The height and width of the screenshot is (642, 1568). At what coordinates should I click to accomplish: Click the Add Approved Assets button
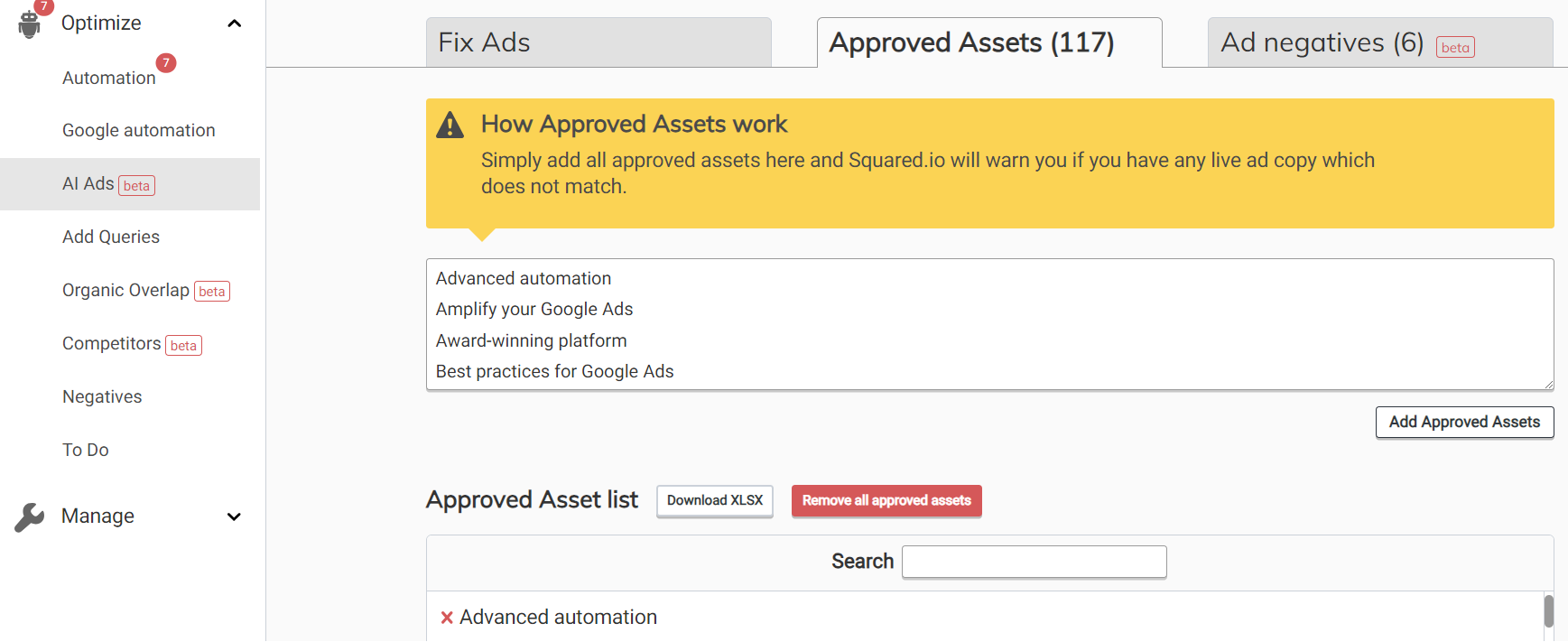coord(1463,422)
